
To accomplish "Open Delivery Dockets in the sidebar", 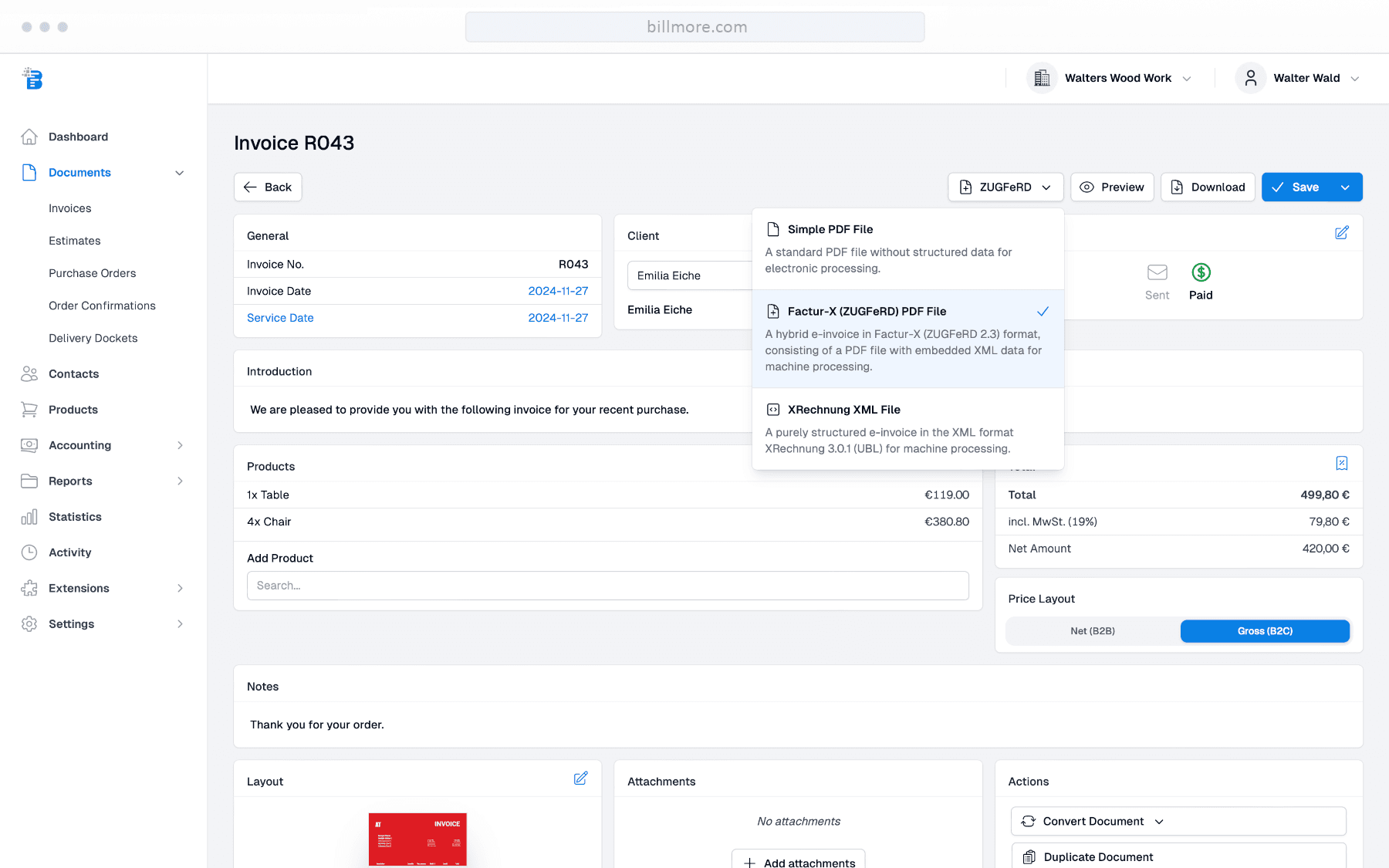I will tap(93, 338).
